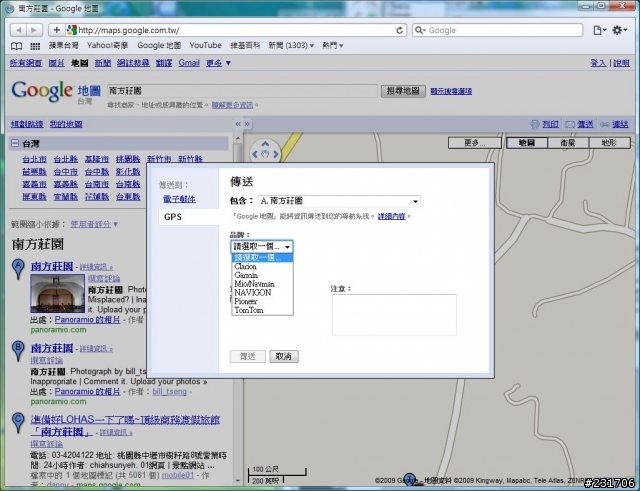Open the 包含 dropdown showing A. 南方莊園

339,201
